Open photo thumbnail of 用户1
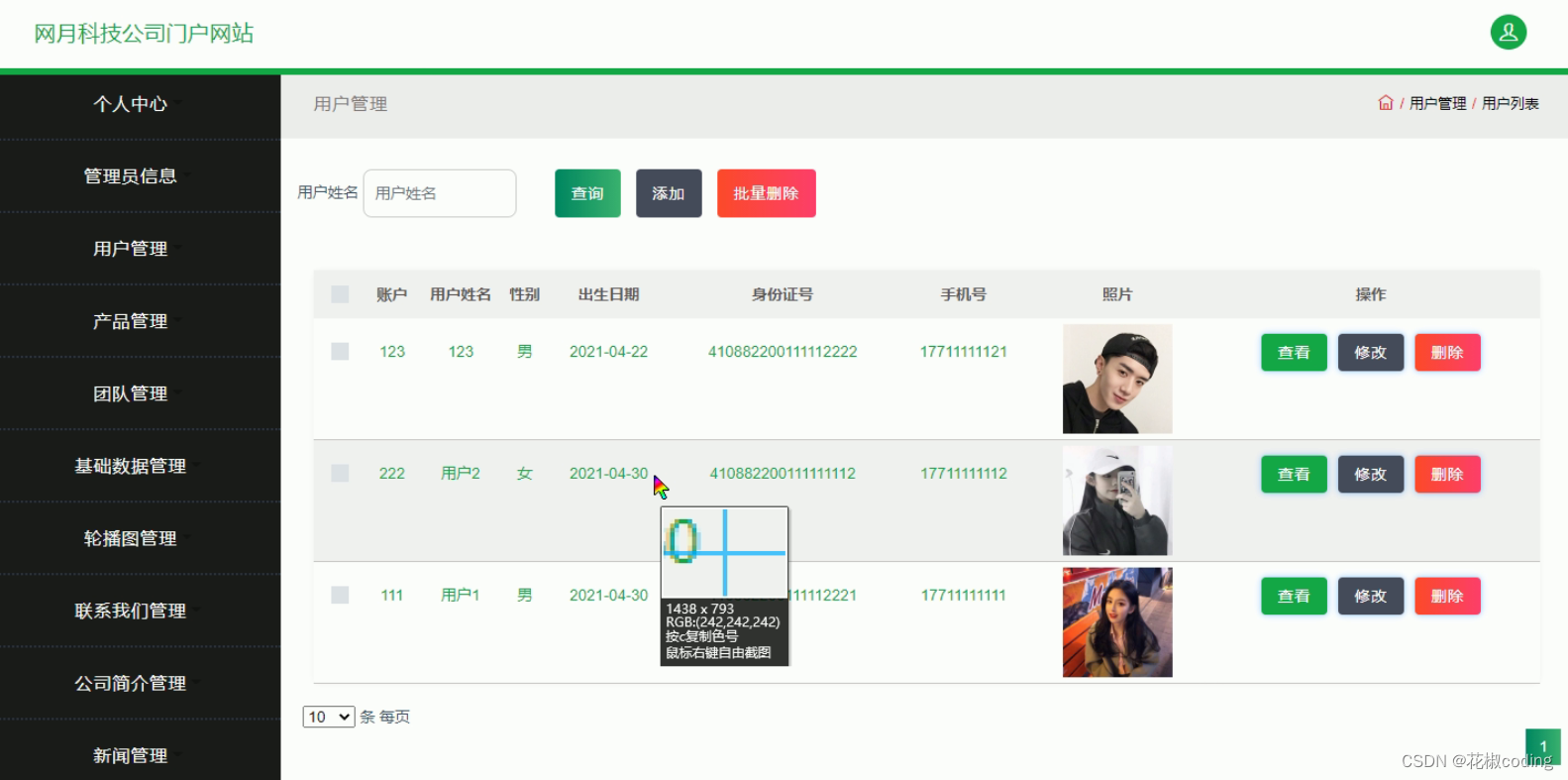 [1117, 622]
